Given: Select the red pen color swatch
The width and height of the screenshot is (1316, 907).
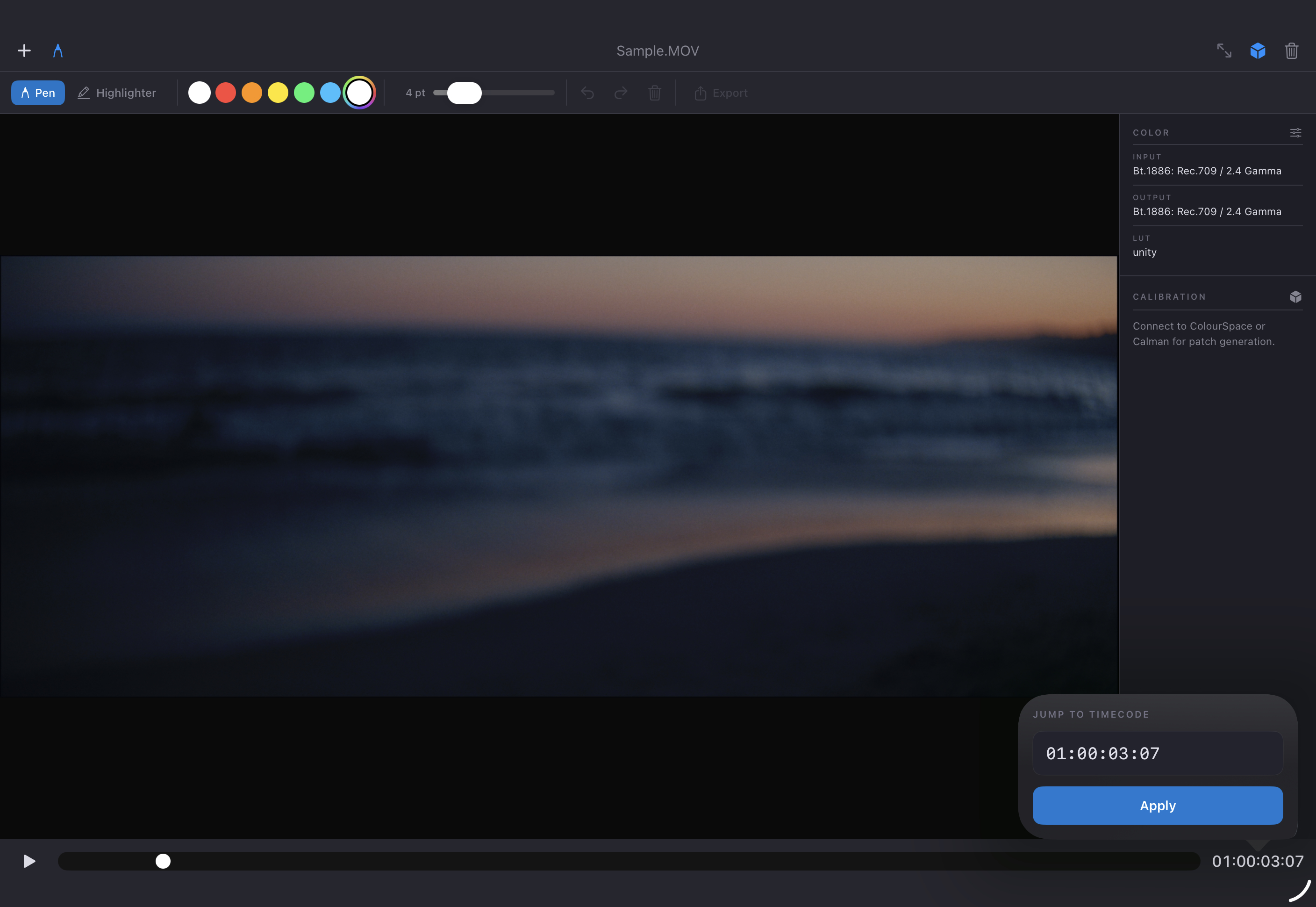Looking at the screenshot, I should pos(225,92).
